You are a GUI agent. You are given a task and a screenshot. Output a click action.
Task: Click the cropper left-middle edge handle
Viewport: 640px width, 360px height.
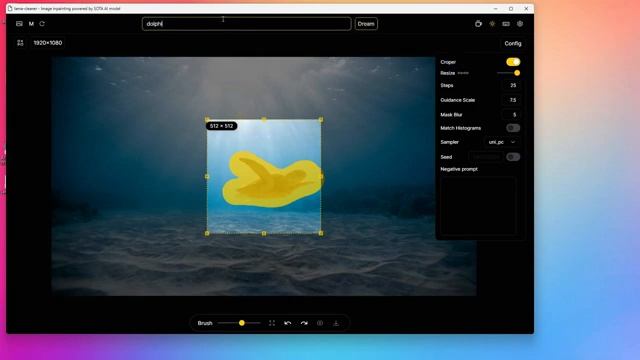coord(207,177)
